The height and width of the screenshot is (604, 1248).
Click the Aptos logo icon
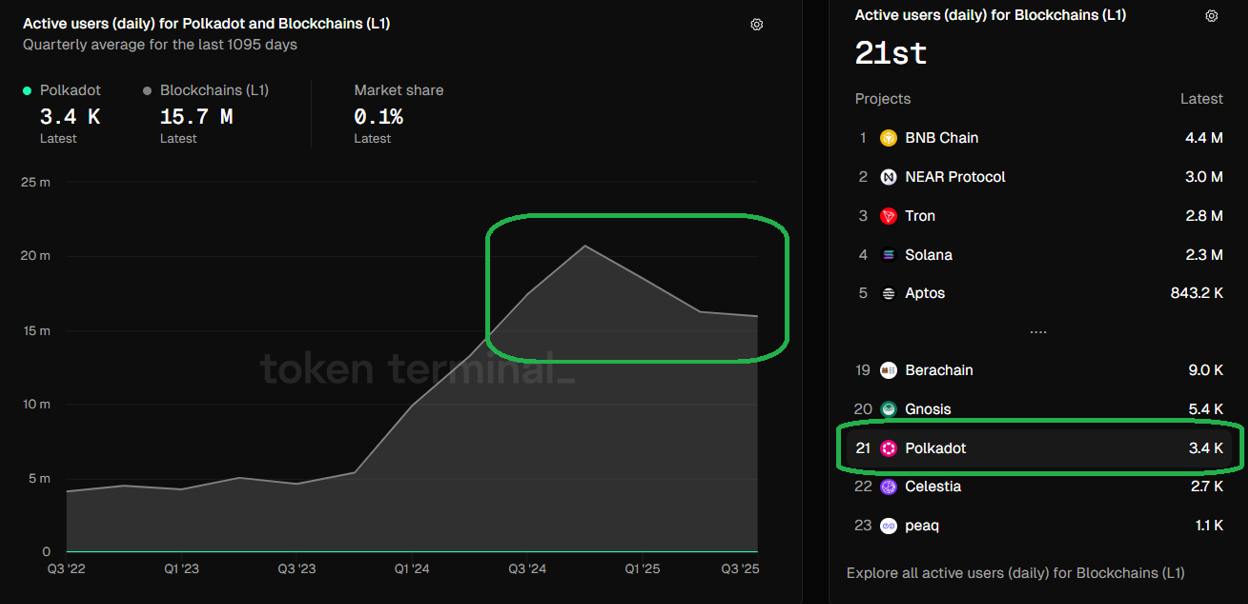[888, 293]
